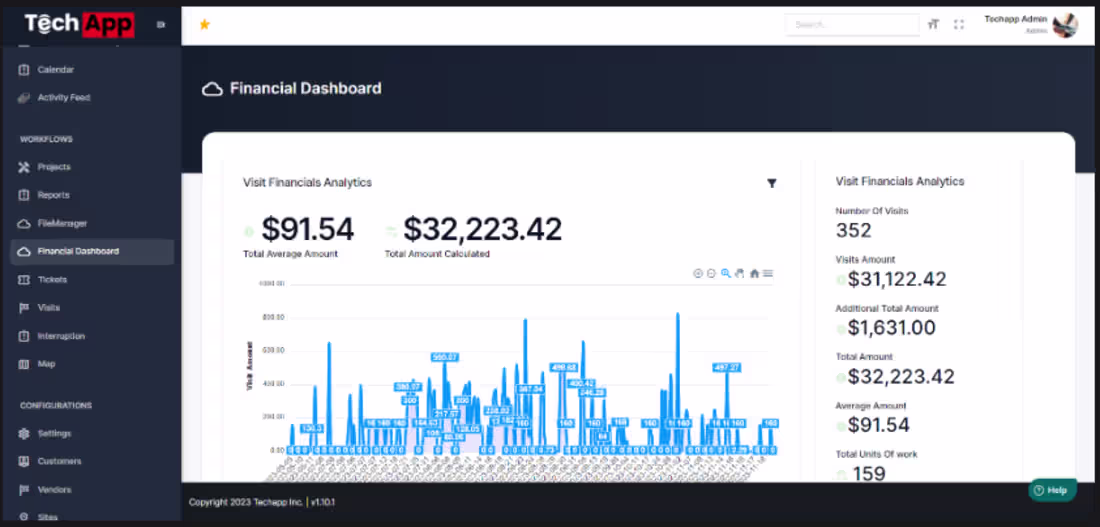1100x527 pixels.
Task: Click the yellow favorites star icon
Action: tap(204, 25)
